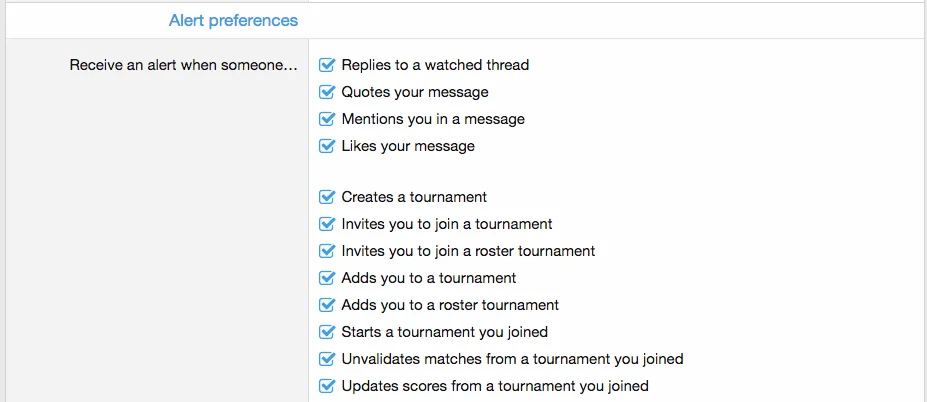The height and width of the screenshot is (402, 927).
Task: Click the 'Likes your message' label text
Action: [x=408, y=146]
